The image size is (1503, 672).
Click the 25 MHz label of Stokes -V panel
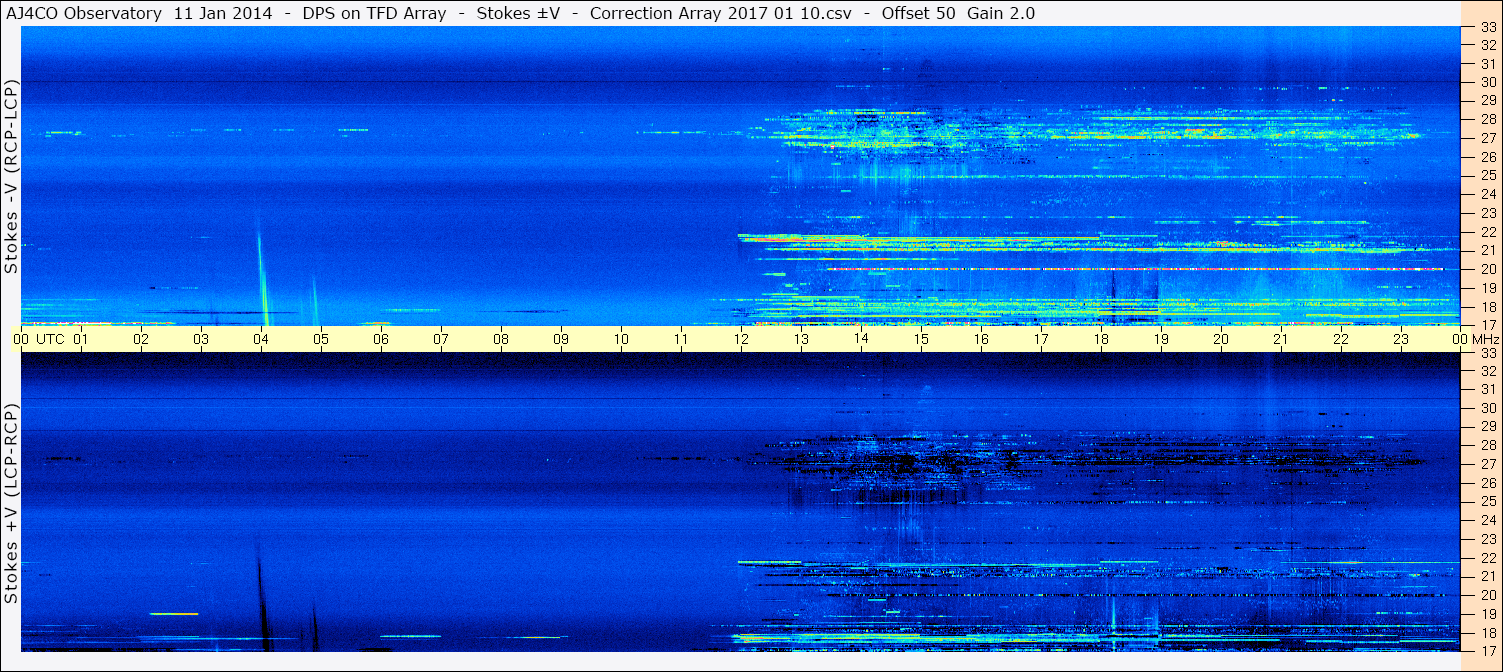point(1488,176)
